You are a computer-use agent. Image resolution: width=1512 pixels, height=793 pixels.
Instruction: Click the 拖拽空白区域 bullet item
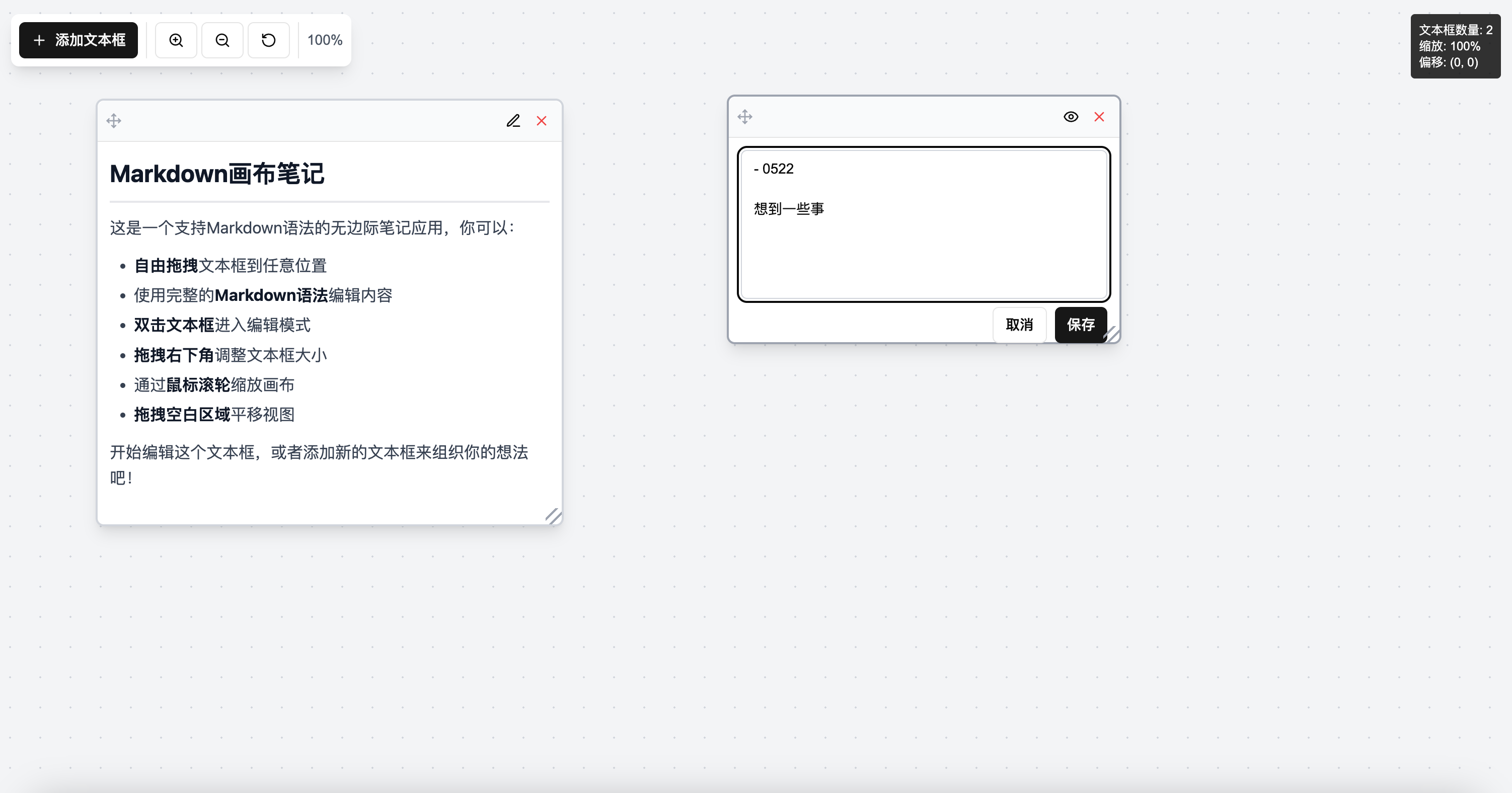coord(214,415)
